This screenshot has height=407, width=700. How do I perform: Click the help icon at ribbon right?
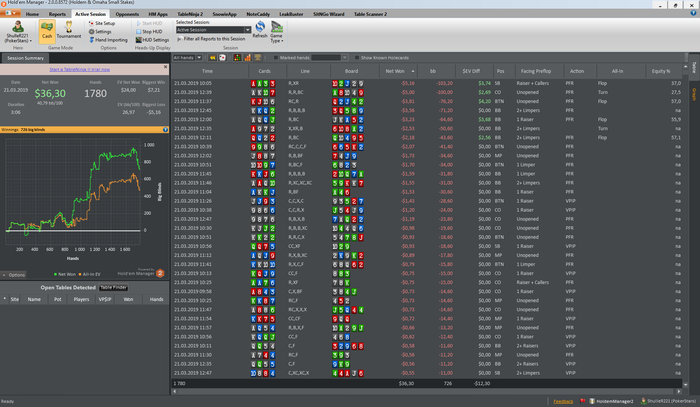tap(693, 13)
